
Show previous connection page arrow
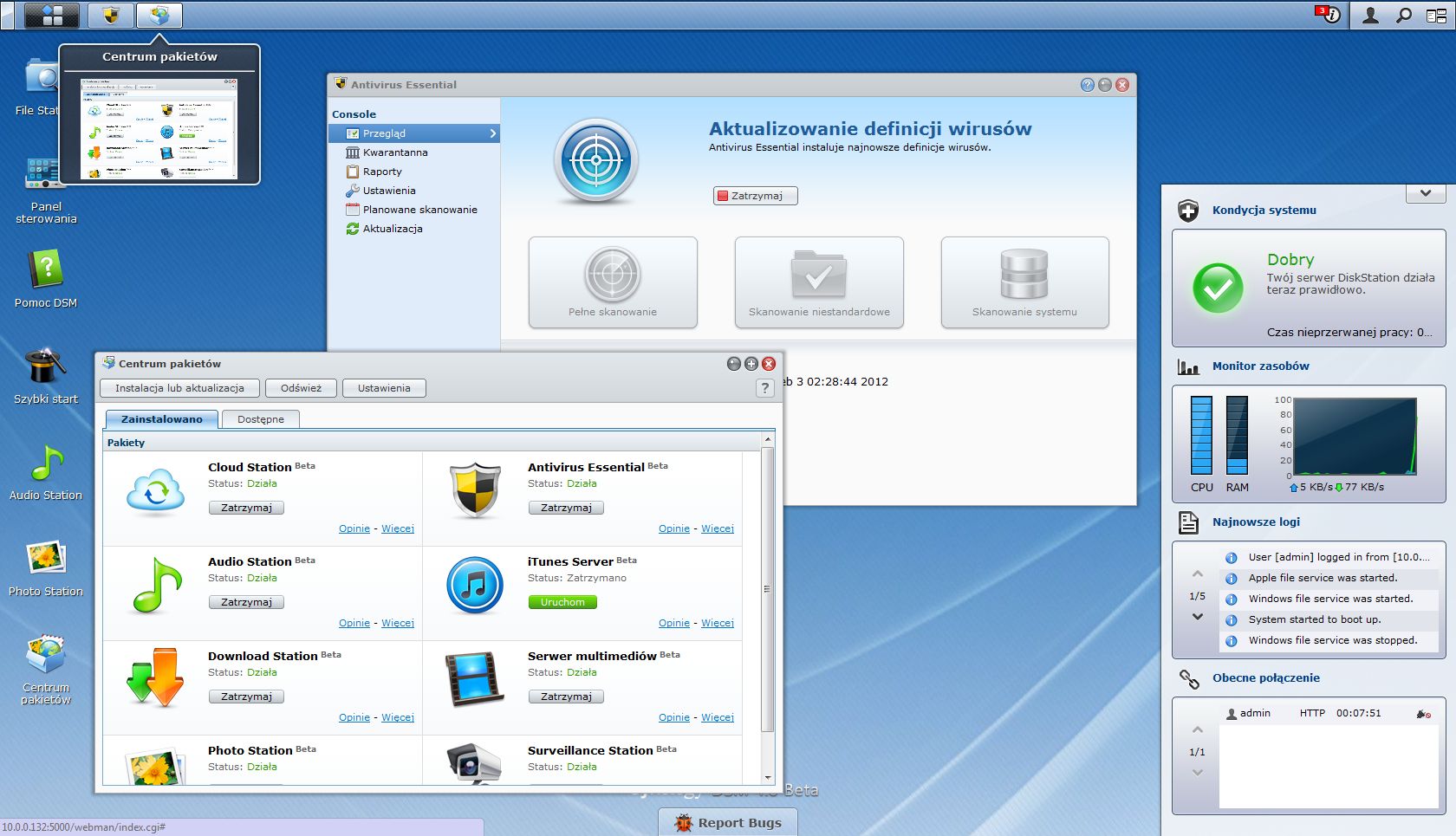1198,729
